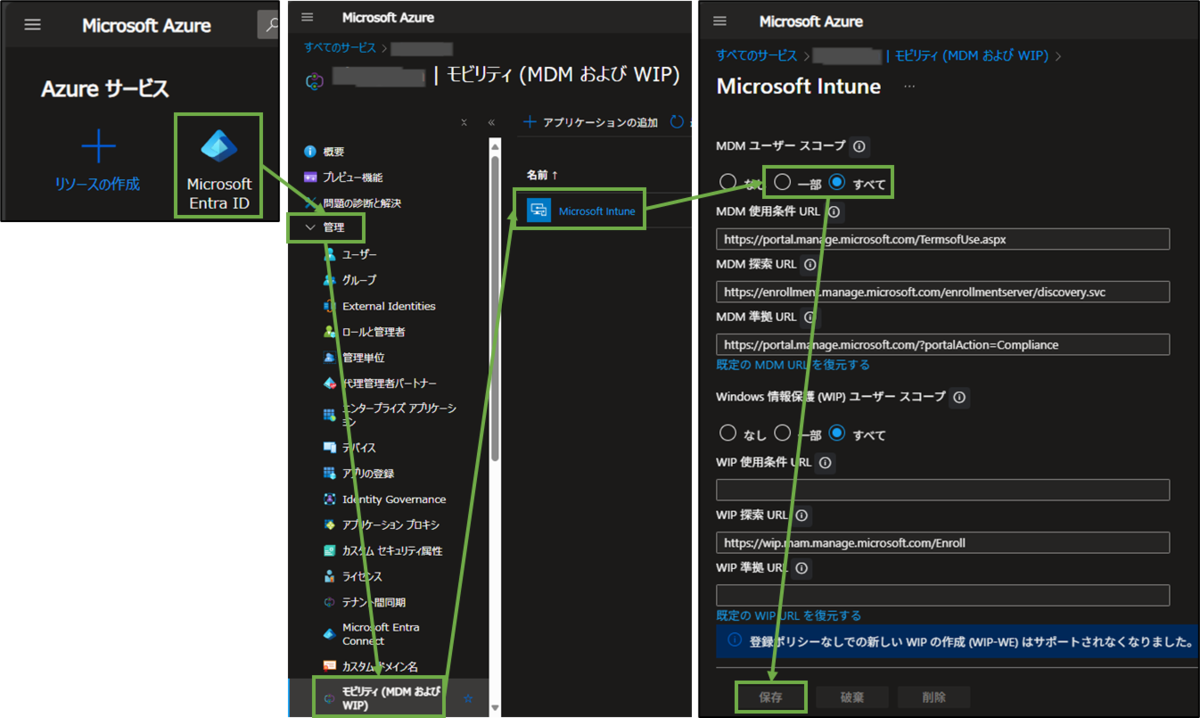
Task: Click the WIP 探索 URL field
Action: tap(943, 542)
